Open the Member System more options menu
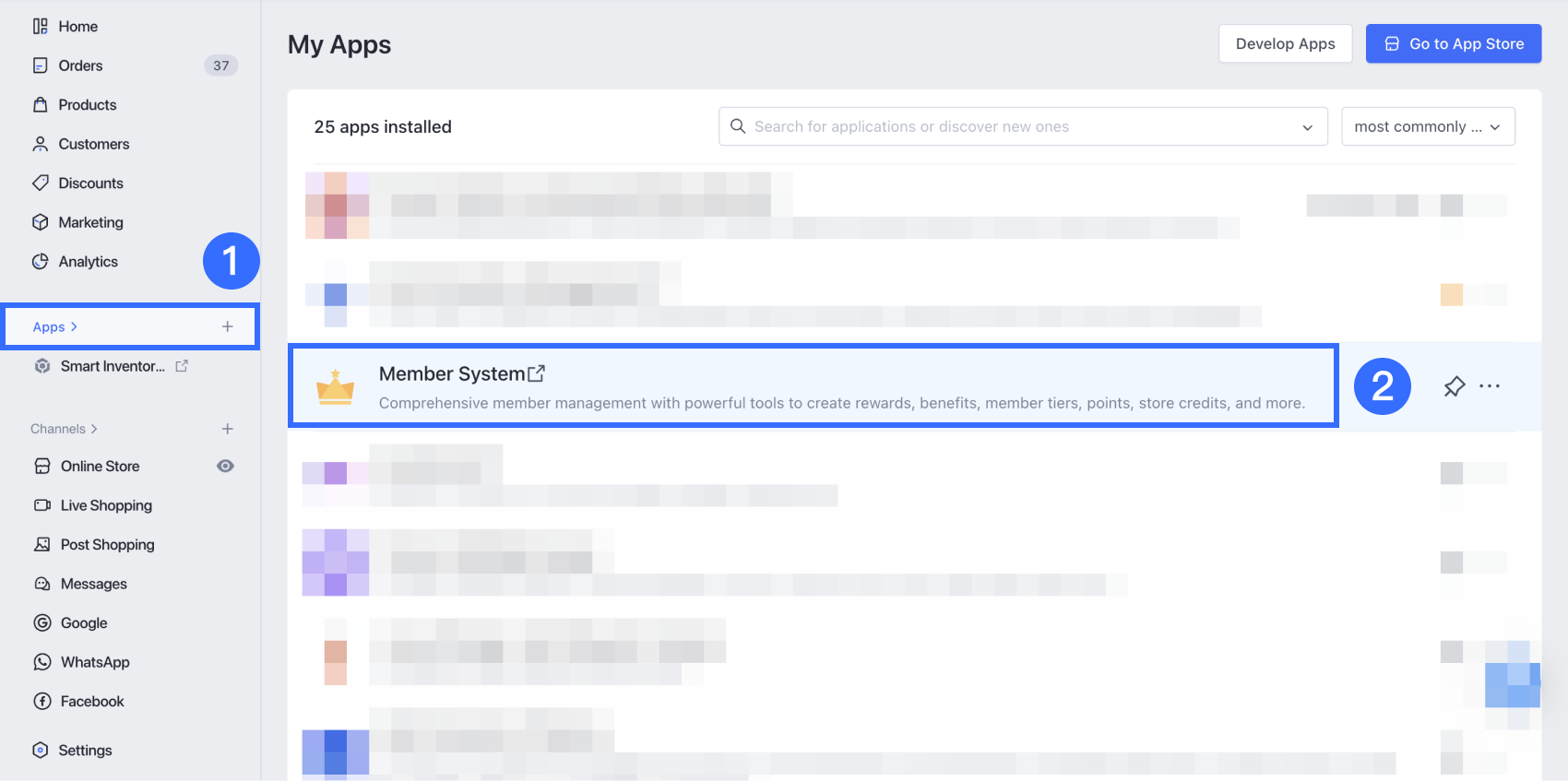 (1490, 386)
